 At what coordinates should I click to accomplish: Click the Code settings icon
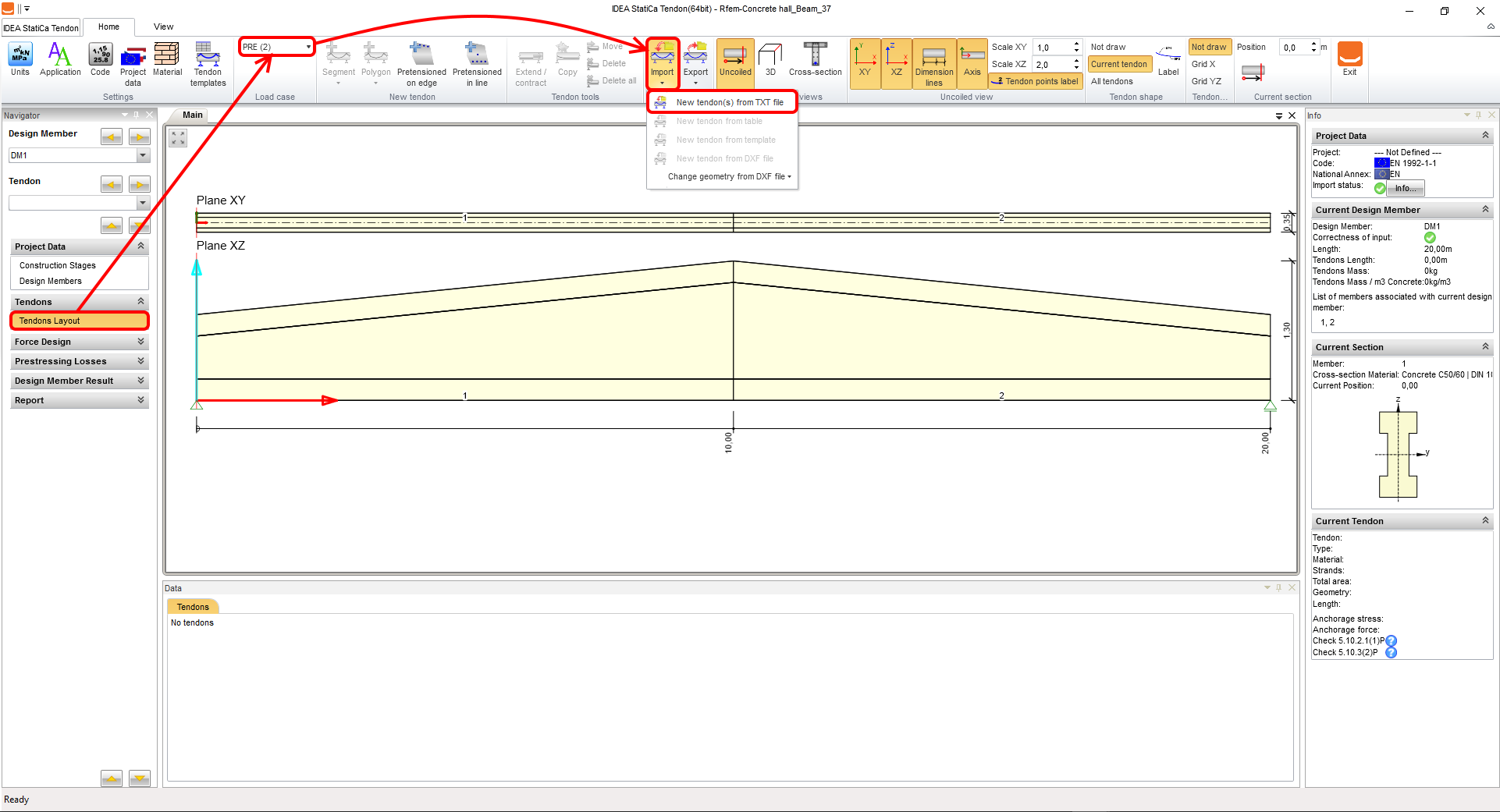(x=100, y=60)
